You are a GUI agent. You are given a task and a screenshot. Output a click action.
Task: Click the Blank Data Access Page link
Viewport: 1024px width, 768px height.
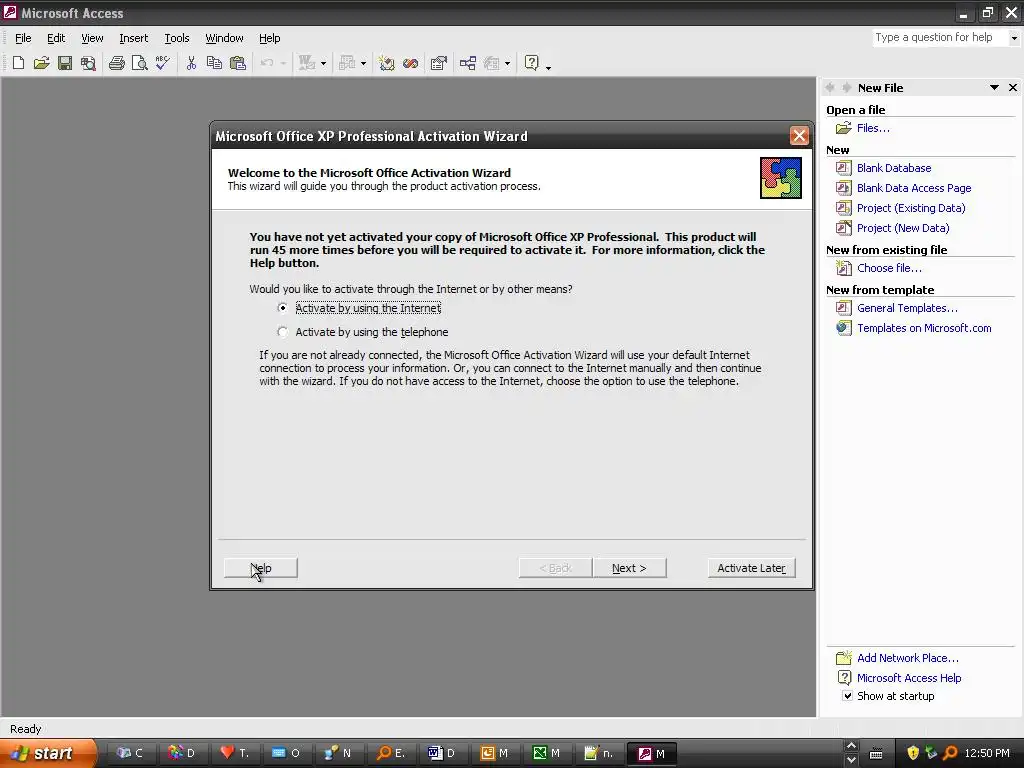tap(914, 188)
